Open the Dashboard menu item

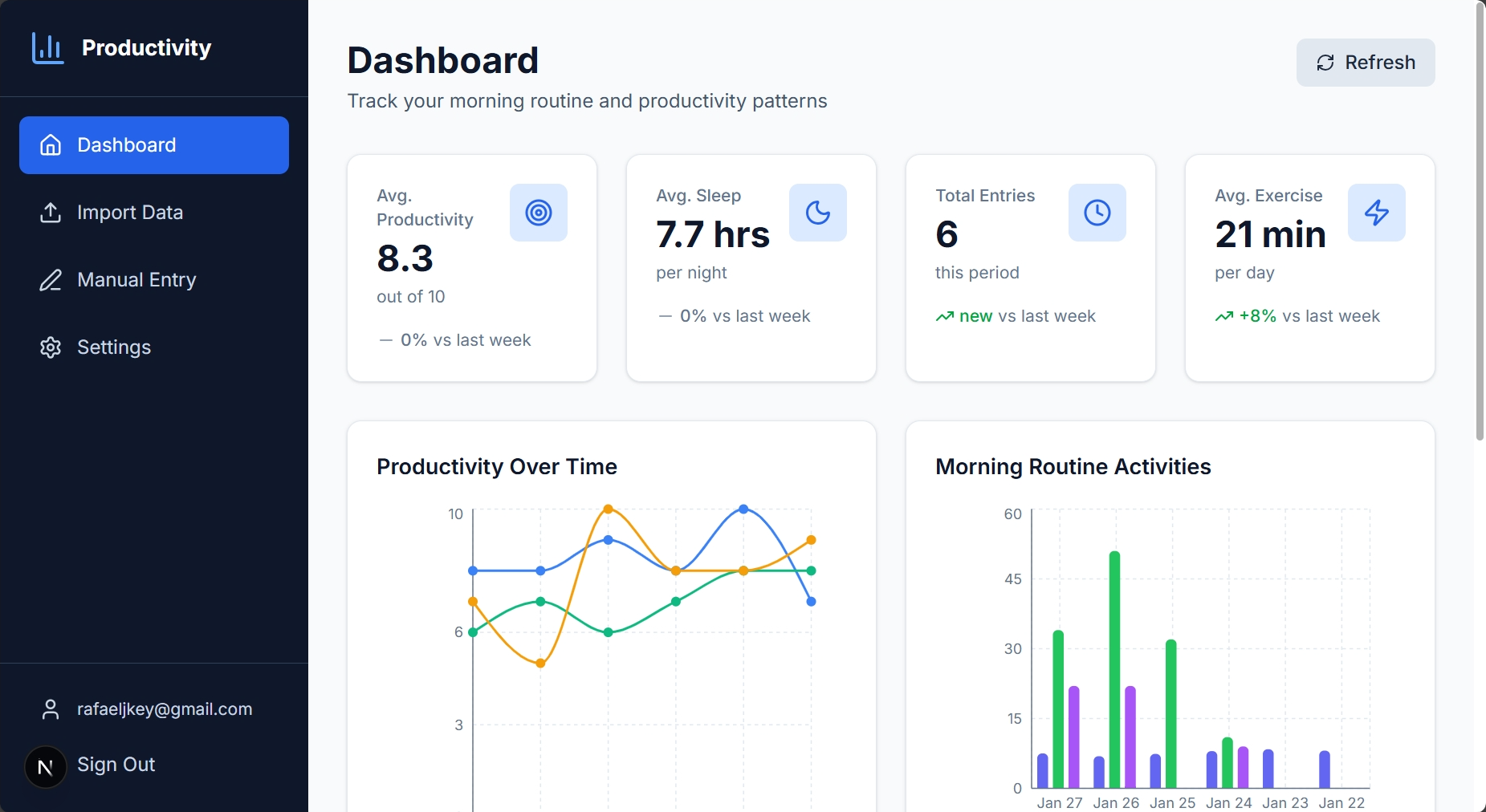[154, 145]
